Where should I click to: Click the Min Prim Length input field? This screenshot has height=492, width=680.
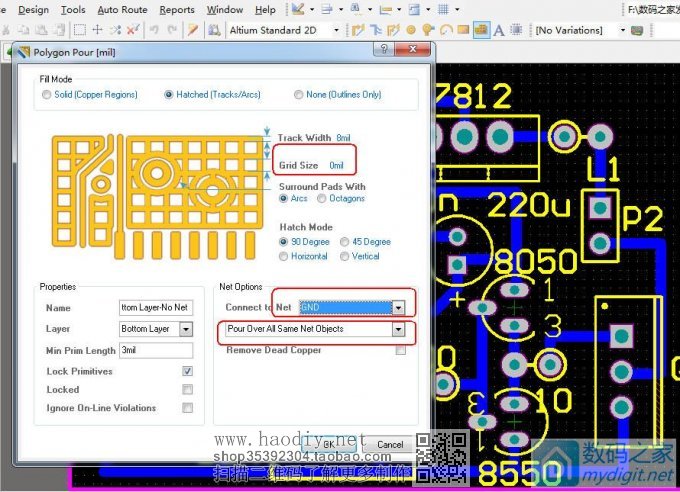[155, 350]
